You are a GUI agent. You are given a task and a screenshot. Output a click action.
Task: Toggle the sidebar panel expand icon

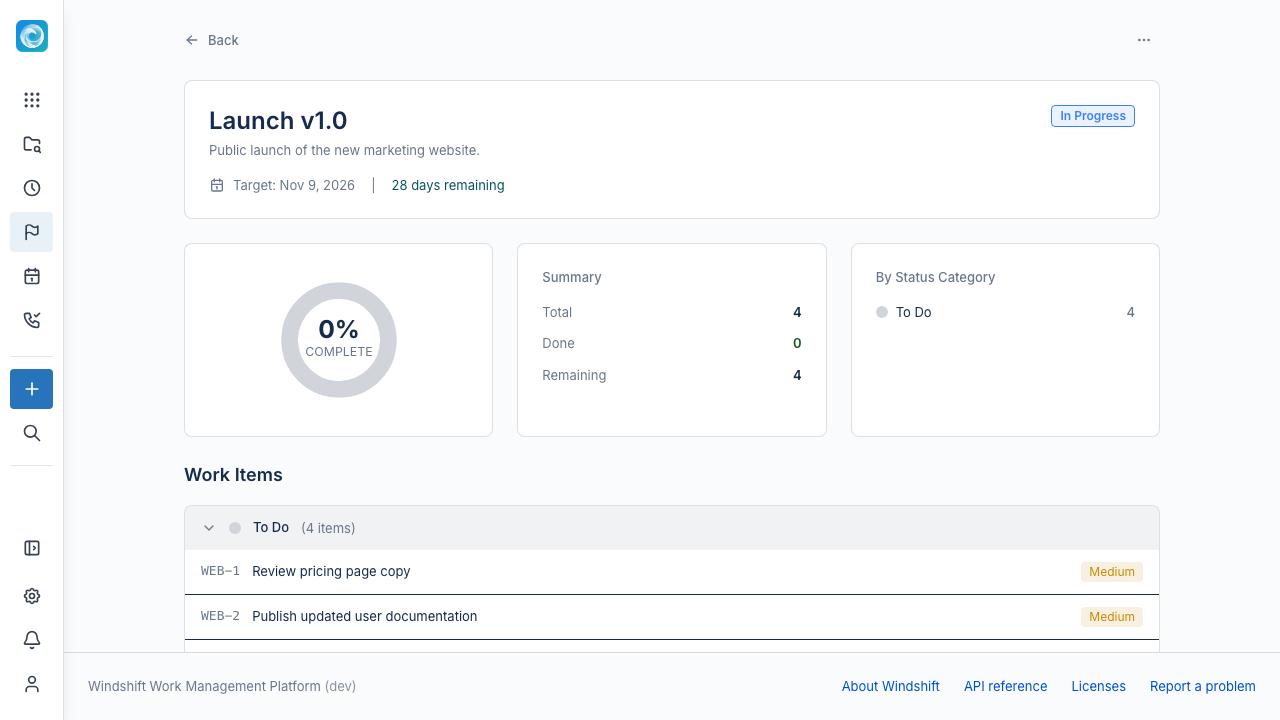coord(32,548)
